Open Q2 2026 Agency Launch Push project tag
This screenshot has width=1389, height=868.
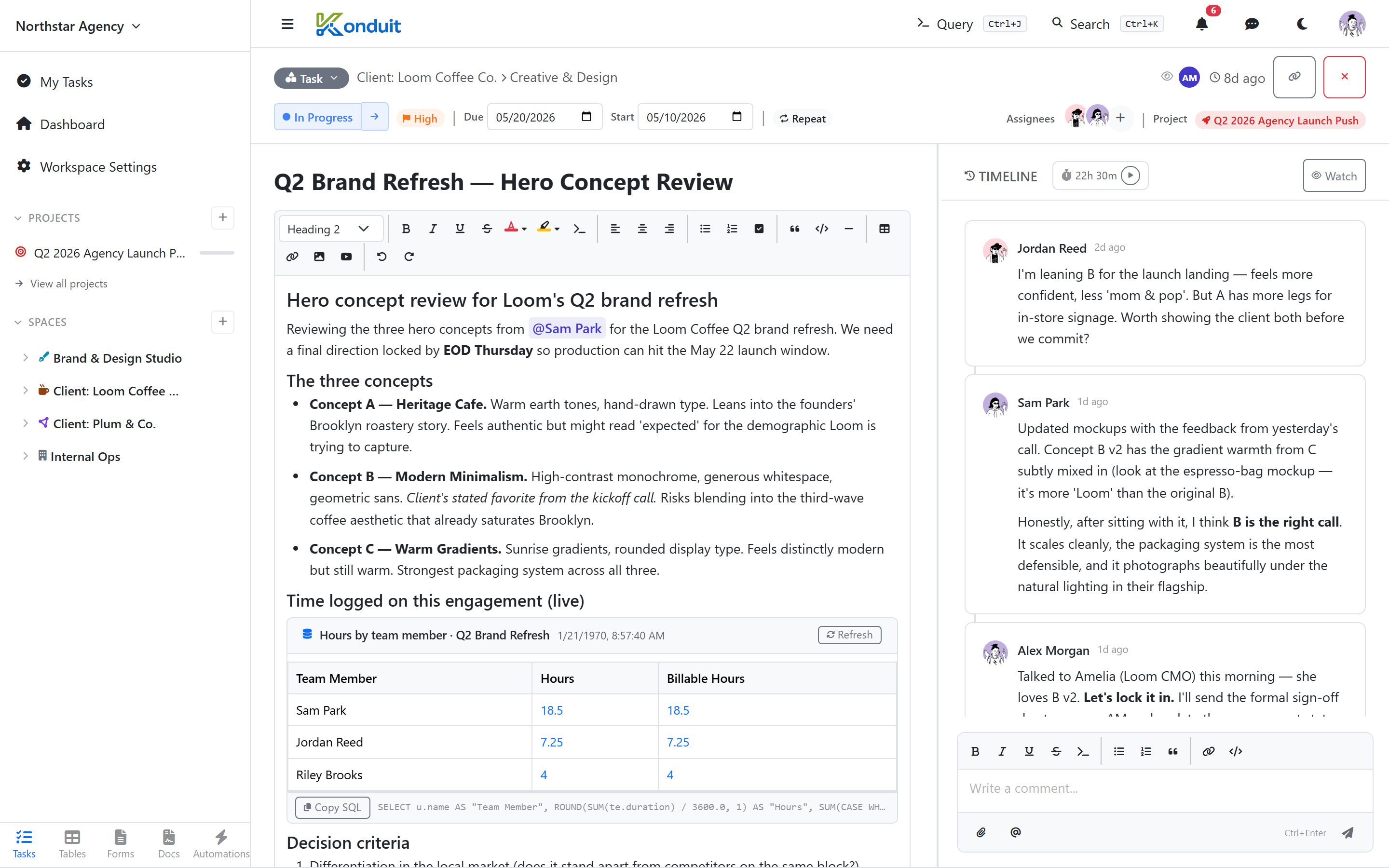click(1280, 120)
